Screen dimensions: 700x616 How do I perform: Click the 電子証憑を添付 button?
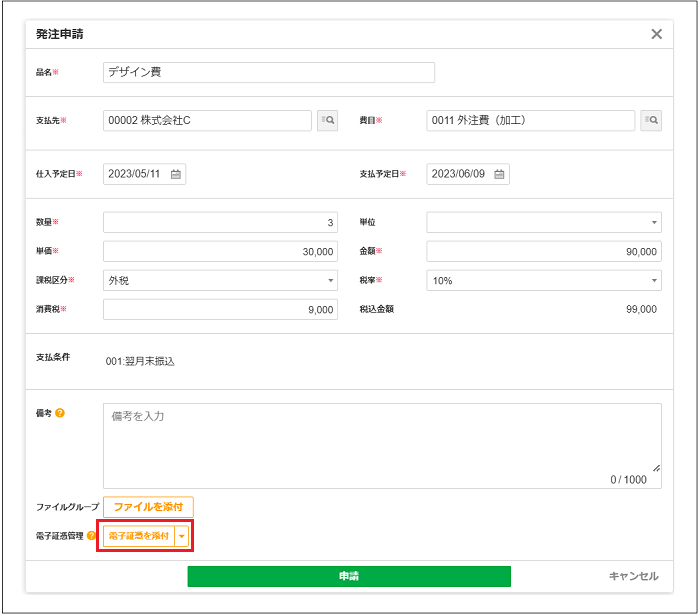coord(139,537)
